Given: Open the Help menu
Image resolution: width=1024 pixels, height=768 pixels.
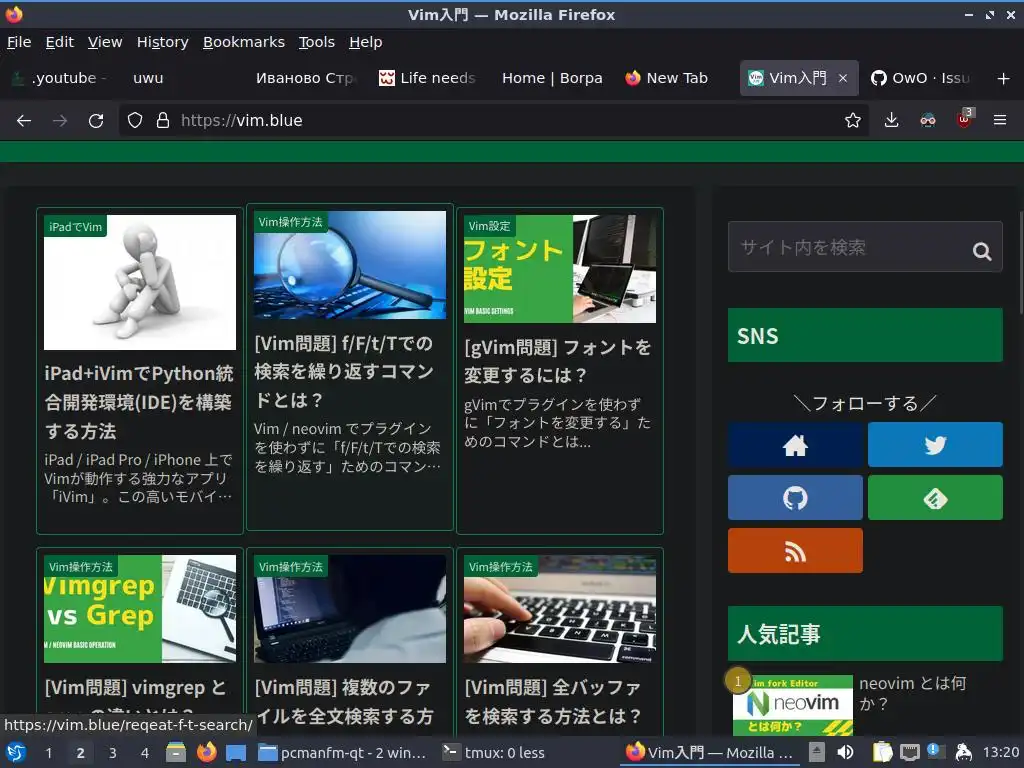Looking at the screenshot, I should [366, 42].
